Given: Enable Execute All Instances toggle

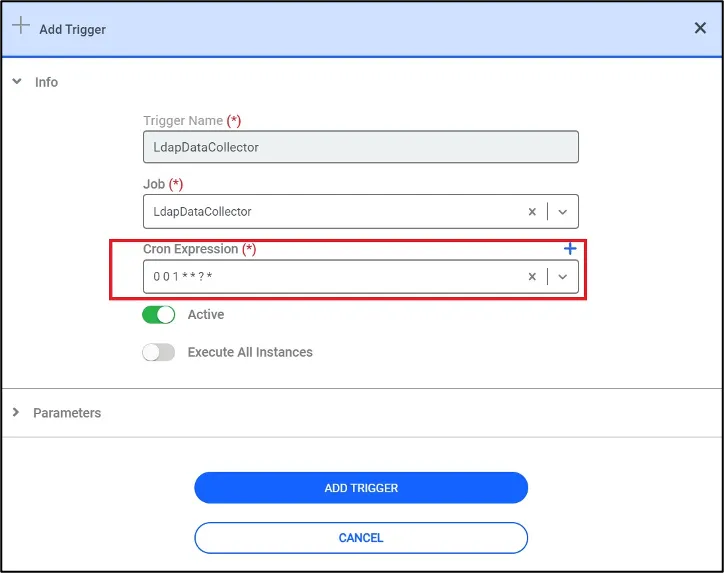Looking at the screenshot, I should point(158,353).
